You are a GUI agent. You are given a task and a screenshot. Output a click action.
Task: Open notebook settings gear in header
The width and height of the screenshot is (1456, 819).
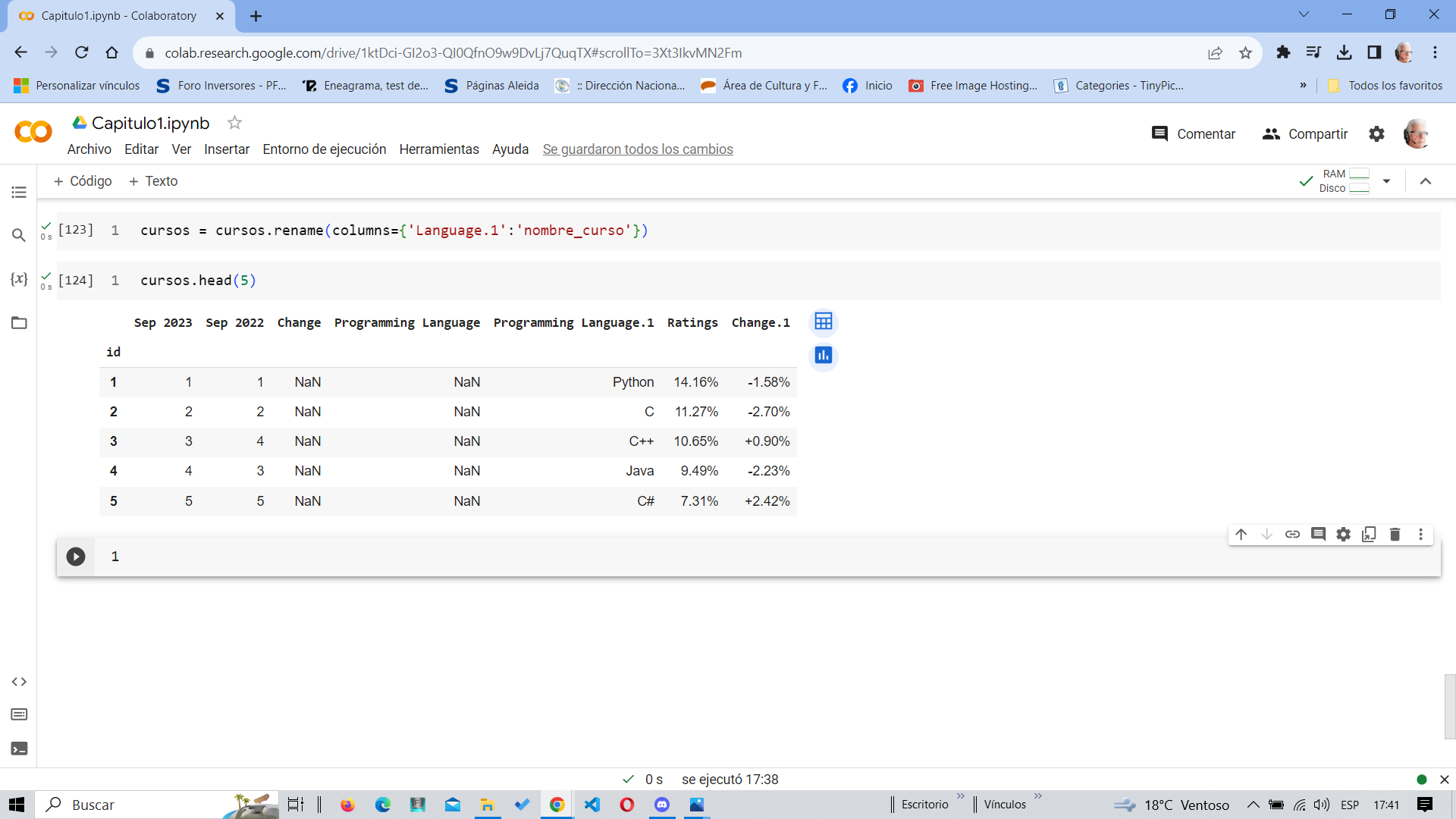click(x=1376, y=134)
